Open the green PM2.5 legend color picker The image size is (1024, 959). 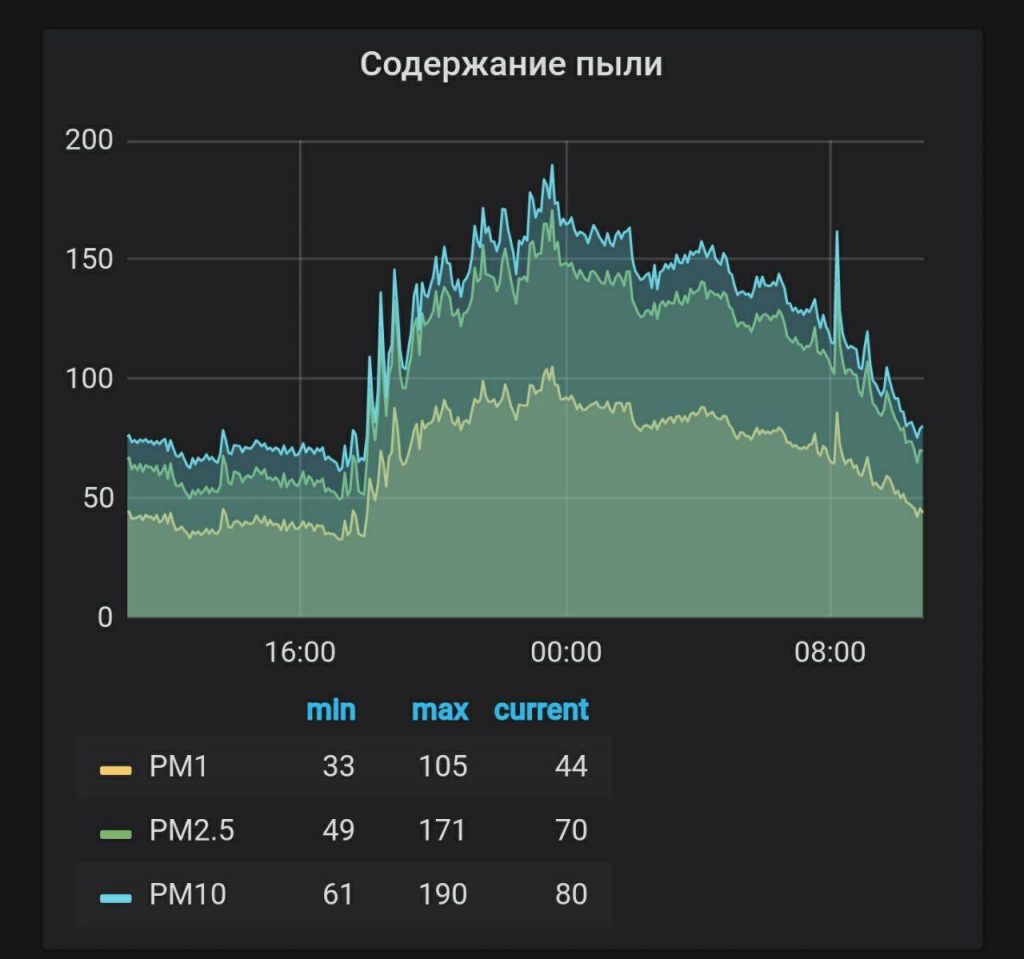click(116, 832)
